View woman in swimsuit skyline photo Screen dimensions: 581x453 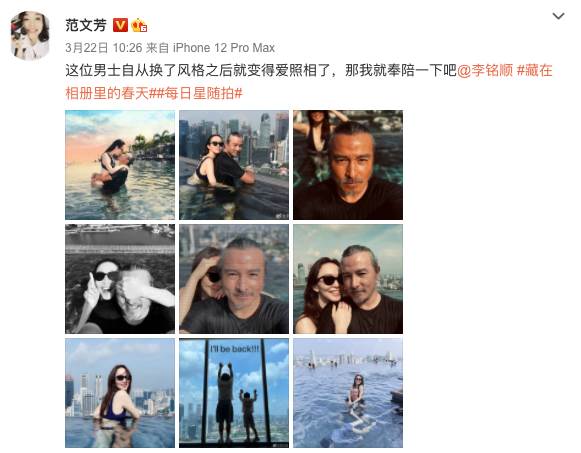coord(120,393)
